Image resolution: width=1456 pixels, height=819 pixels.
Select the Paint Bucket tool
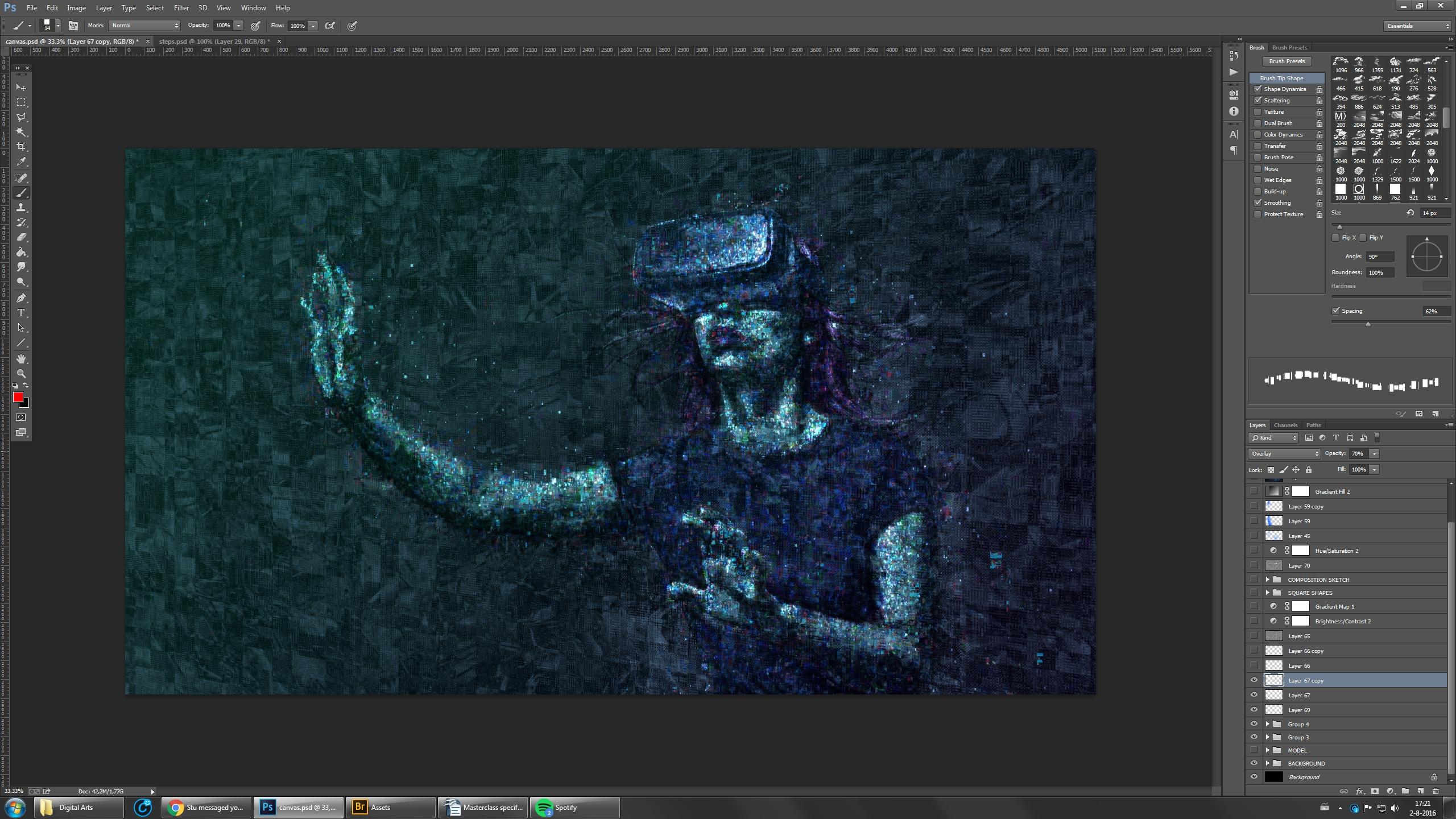[x=21, y=252]
